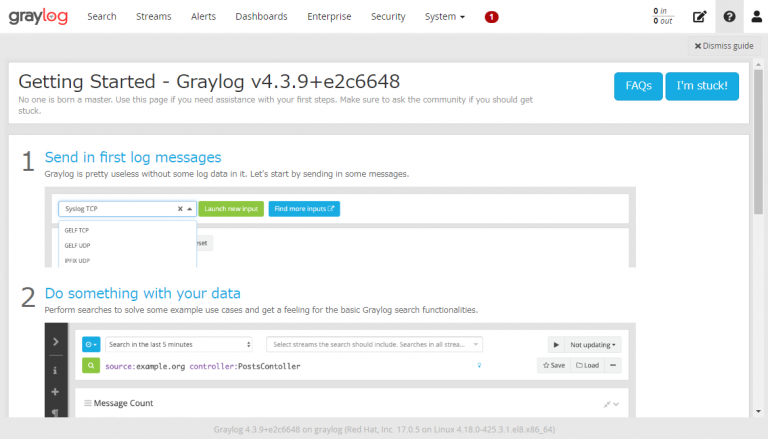Viewport: 768px width, 439px height.
Task: Open the Enterprise menu item
Action: coord(329,17)
